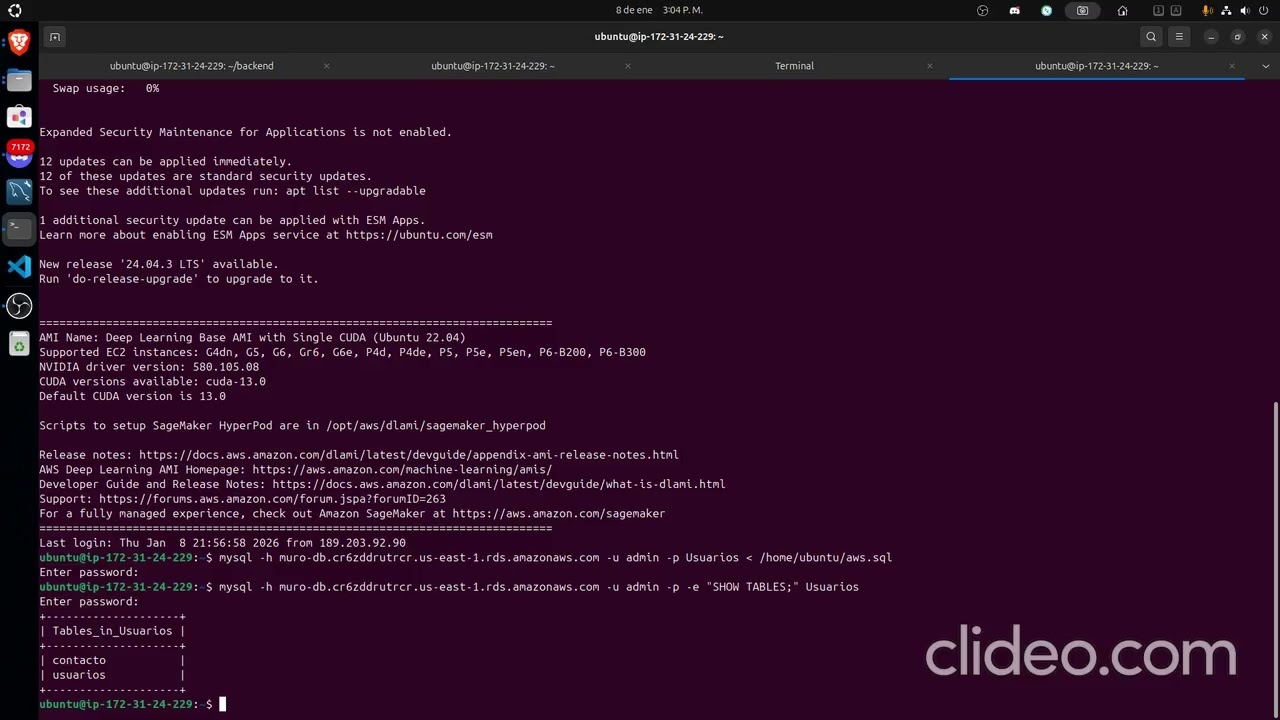Click the 'contacto' table row
This screenshot has width=1280, height=720.
pyautogui.click(x=79, y=660)
